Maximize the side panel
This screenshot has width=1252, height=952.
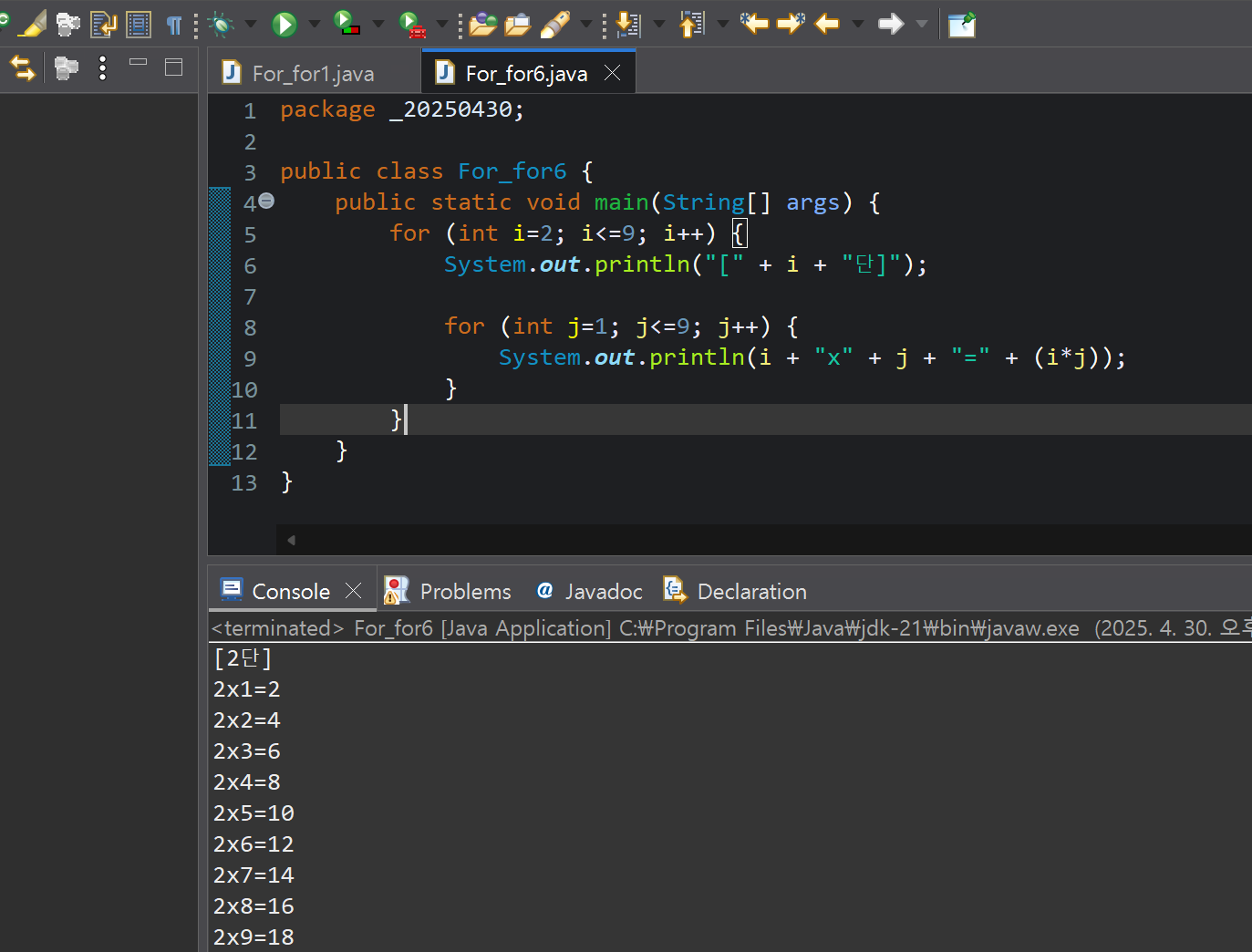173,67
